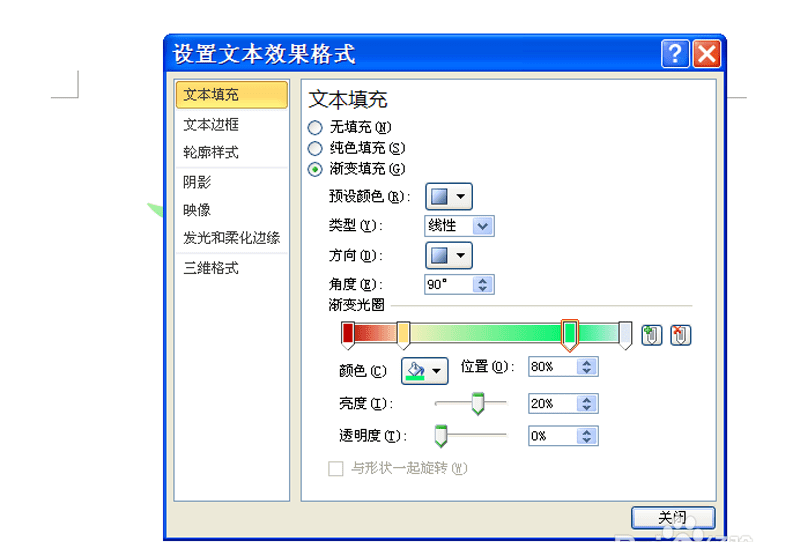Image resolution: width=800 pixels, height=542 pixels.
Task: Click the help question mark icon
Action: (675, 54)
